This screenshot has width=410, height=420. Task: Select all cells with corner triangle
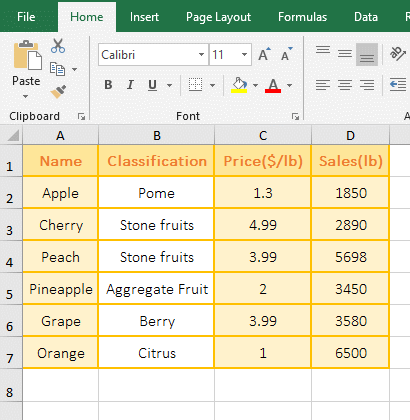tap(12, 135)
